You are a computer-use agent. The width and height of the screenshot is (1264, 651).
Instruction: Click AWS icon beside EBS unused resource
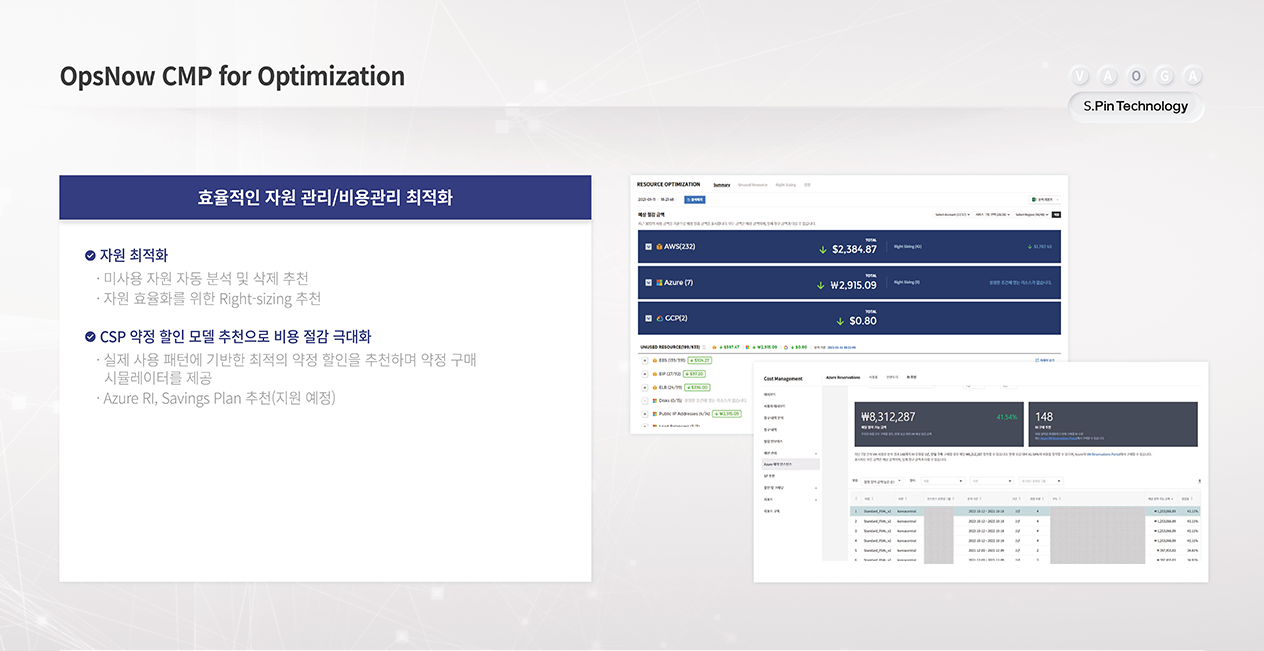pos(654,360)
